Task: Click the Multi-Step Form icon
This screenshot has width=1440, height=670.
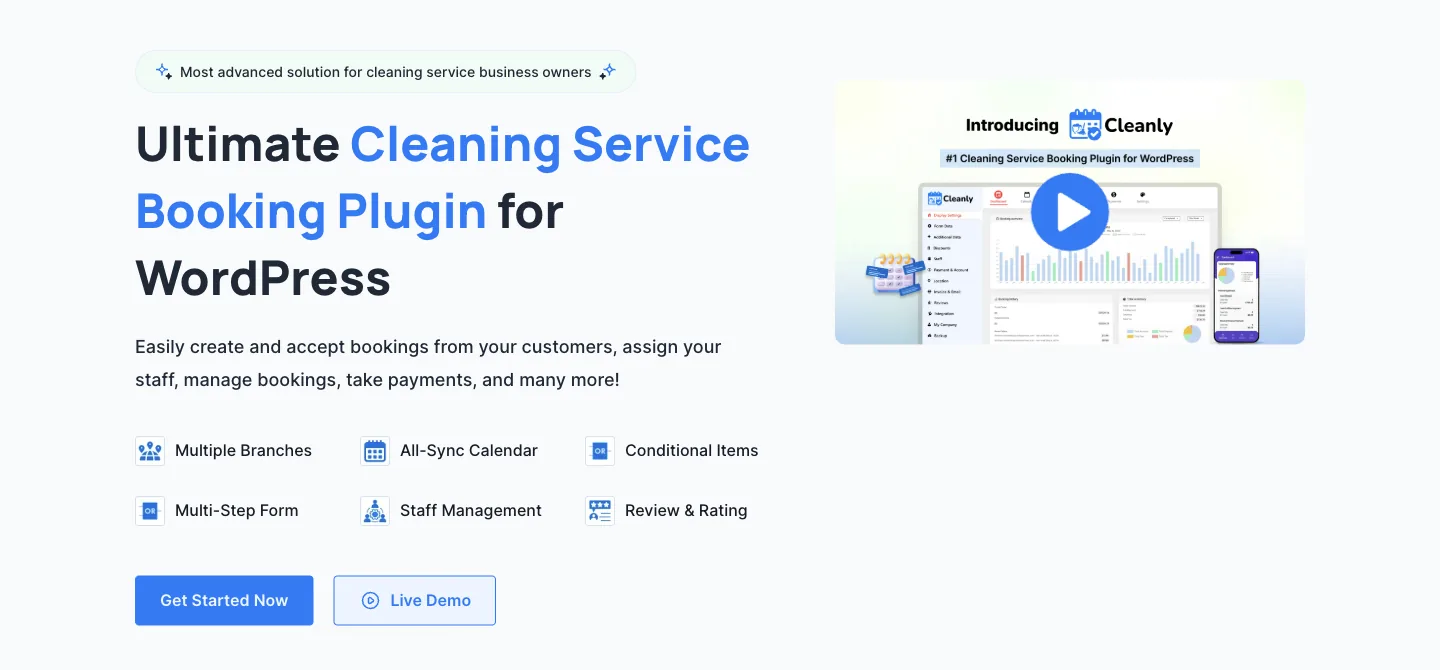Action: (150, 511)
